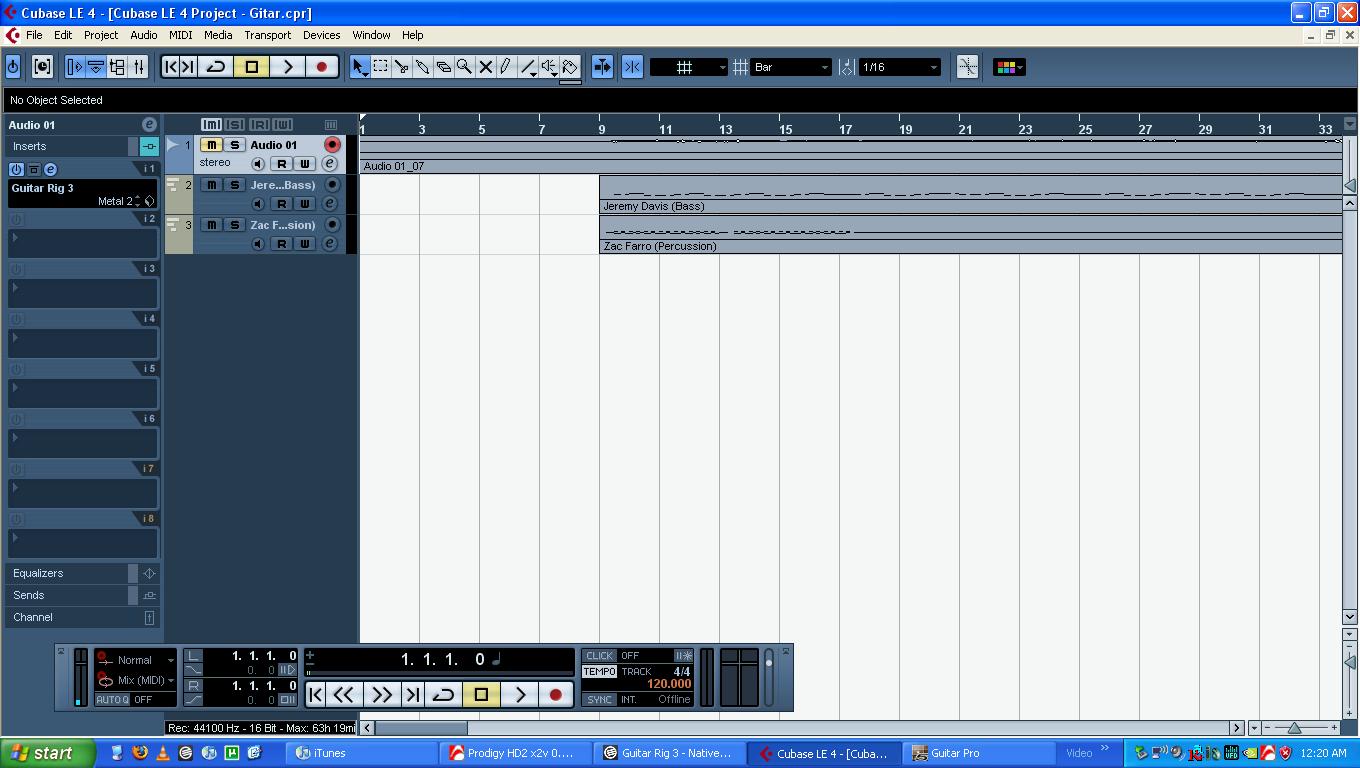Select the Object Selection arrow tool
Viewport: 1360px width, 768px height.
point(360,67)
